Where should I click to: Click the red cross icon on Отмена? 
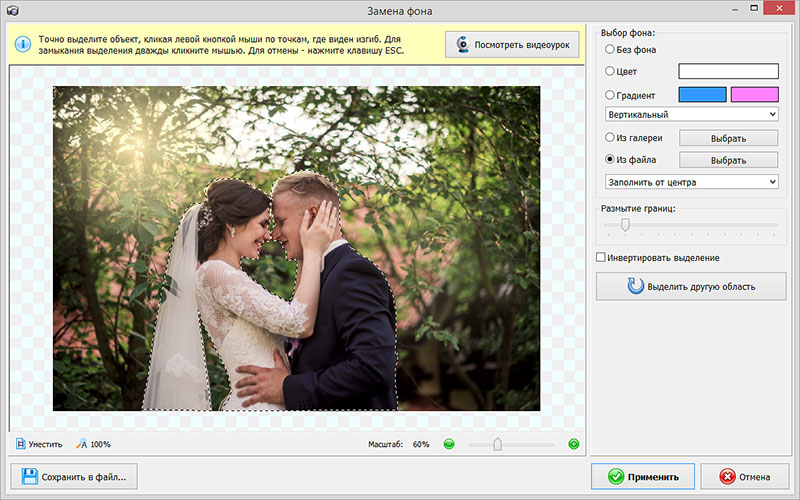pos(727,477)
